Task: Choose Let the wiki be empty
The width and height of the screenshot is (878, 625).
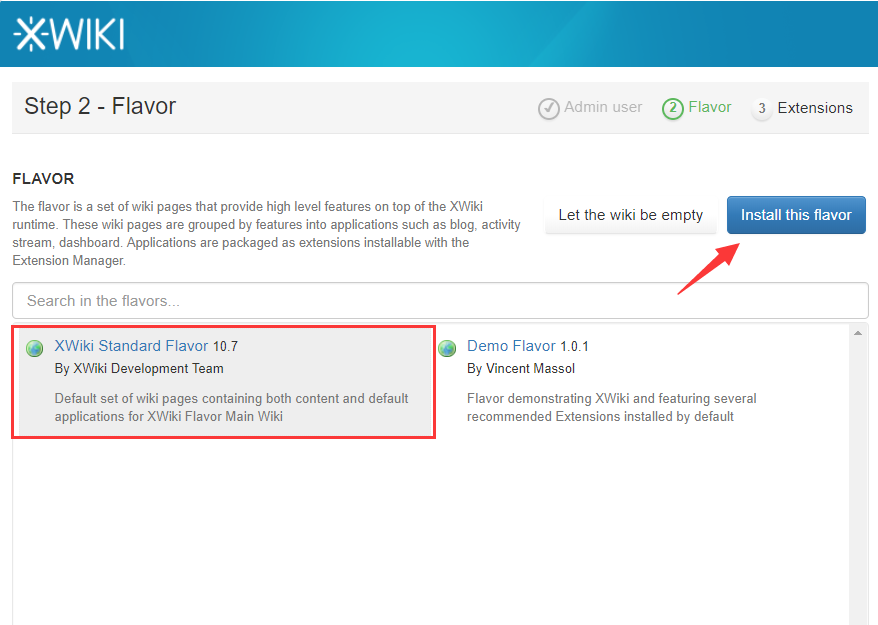Action: (x=630, y=215)
